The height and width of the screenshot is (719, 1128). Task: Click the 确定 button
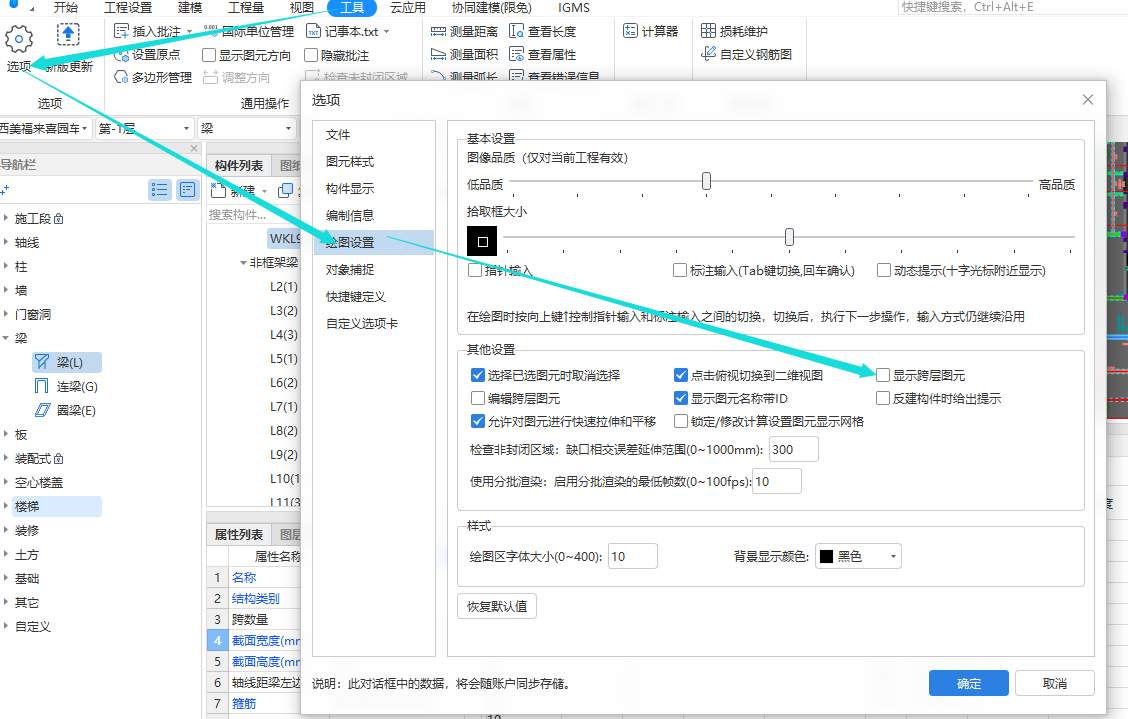(x=968, y=683)
